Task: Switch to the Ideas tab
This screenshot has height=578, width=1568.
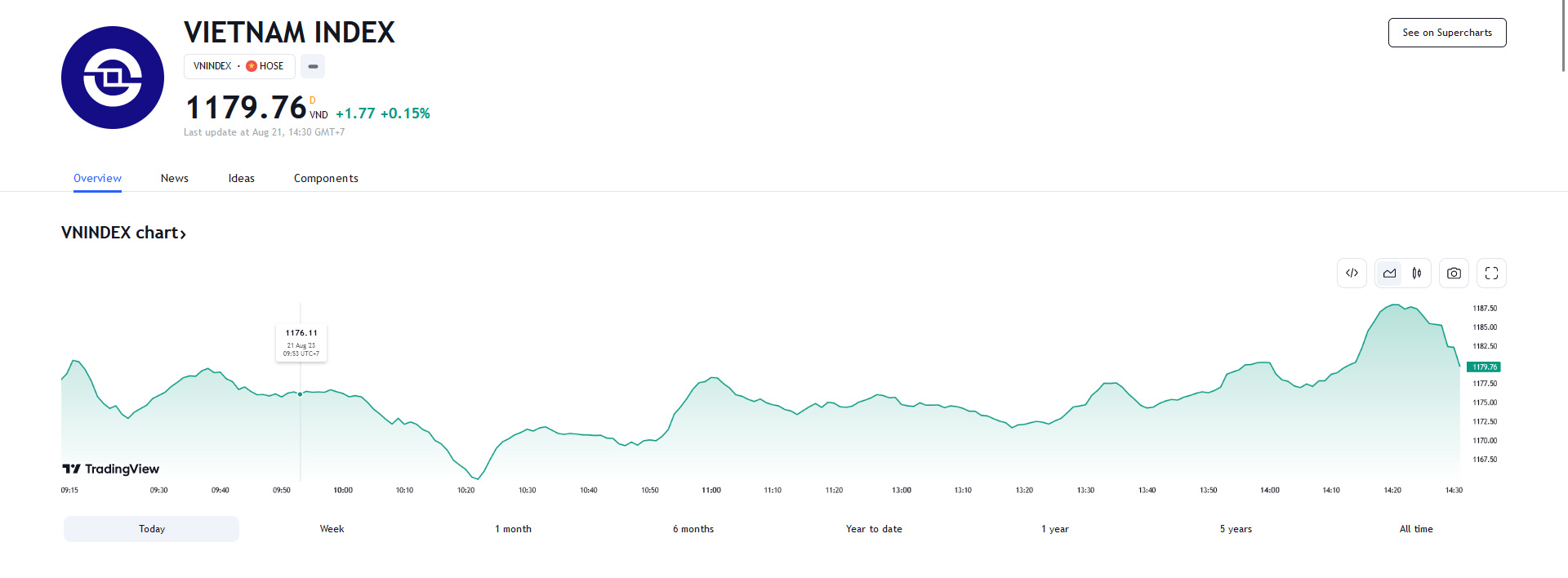Action: click(x=241, y=179)
